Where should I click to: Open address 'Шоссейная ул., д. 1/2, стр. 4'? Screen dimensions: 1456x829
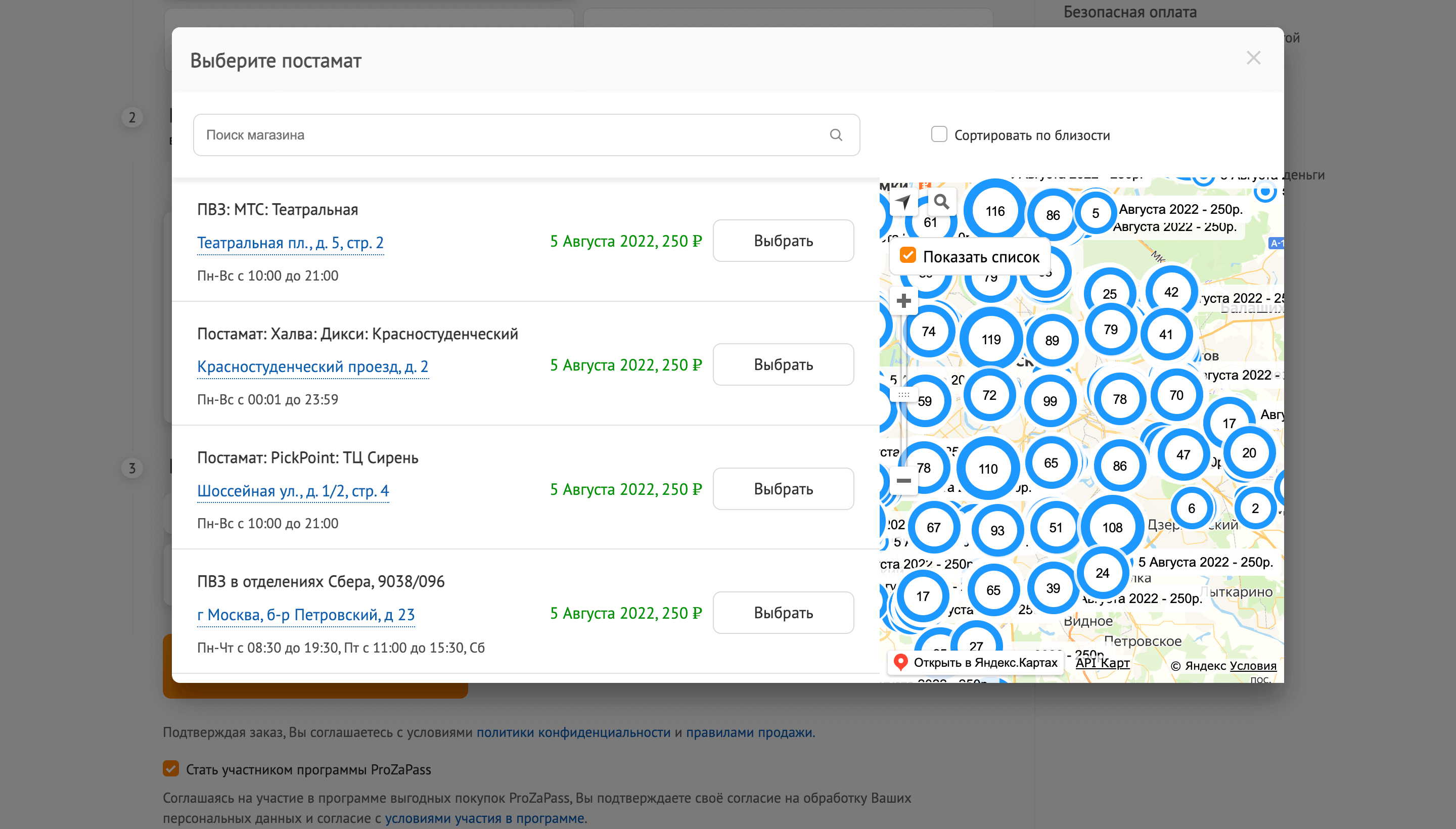click(293, 491)
